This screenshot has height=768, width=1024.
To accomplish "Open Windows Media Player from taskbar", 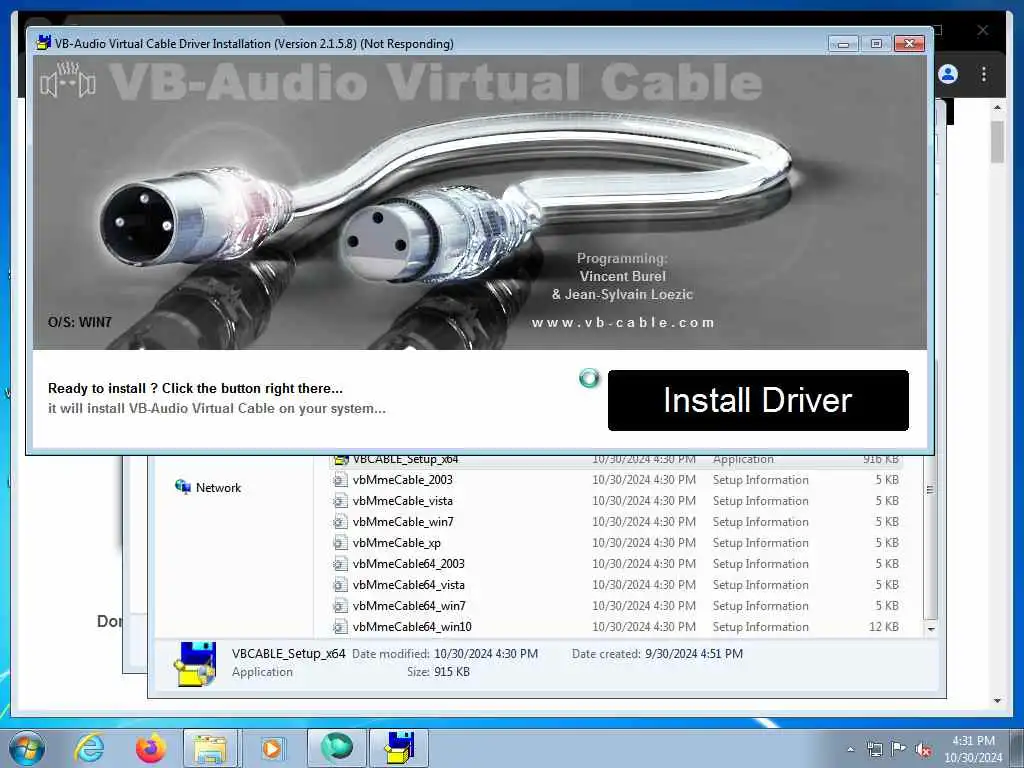I will pos(272,748).
